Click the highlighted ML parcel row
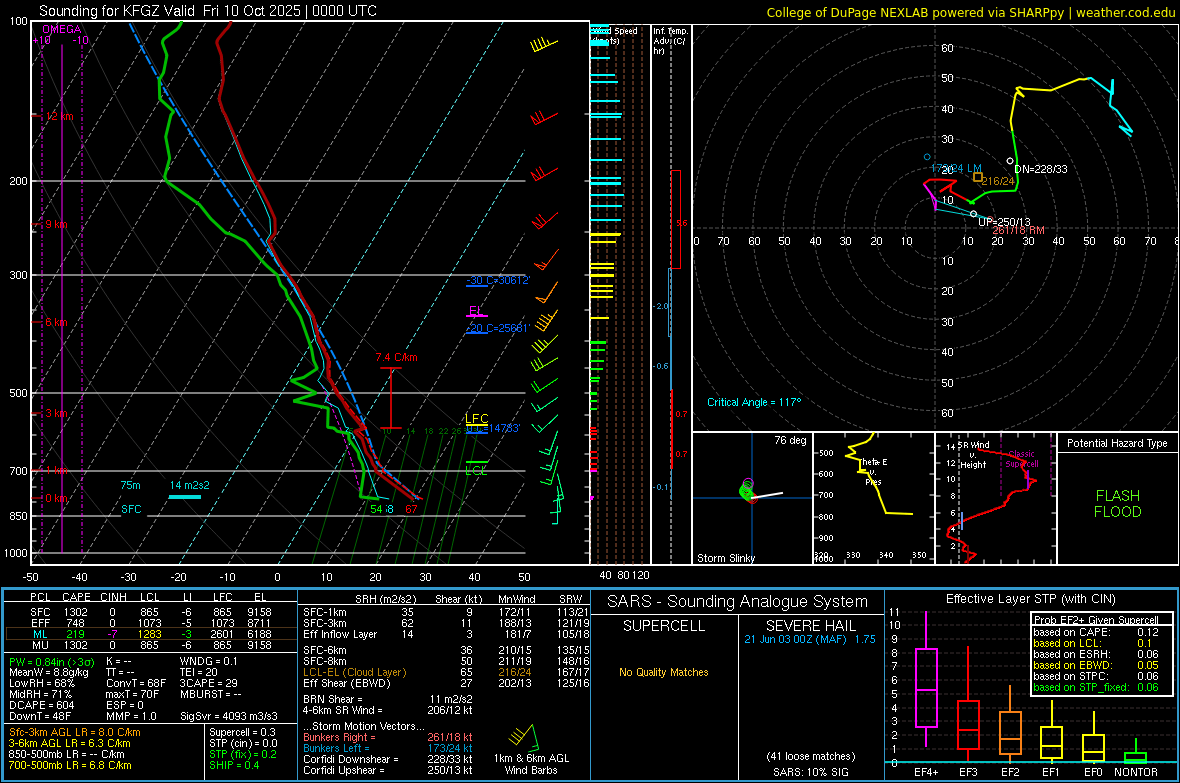 click(151, 634)
